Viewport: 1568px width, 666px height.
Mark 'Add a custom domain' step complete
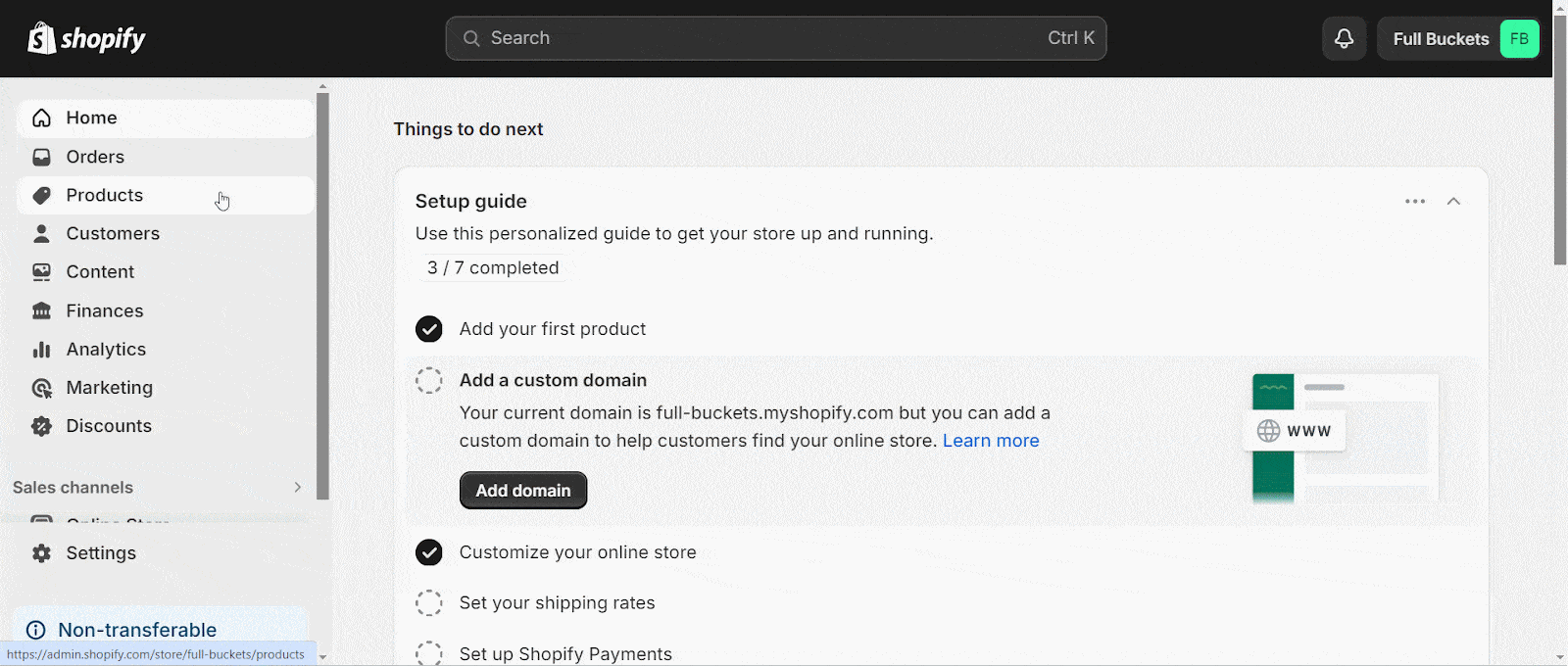pyautogui.click(x=429, y=380)
